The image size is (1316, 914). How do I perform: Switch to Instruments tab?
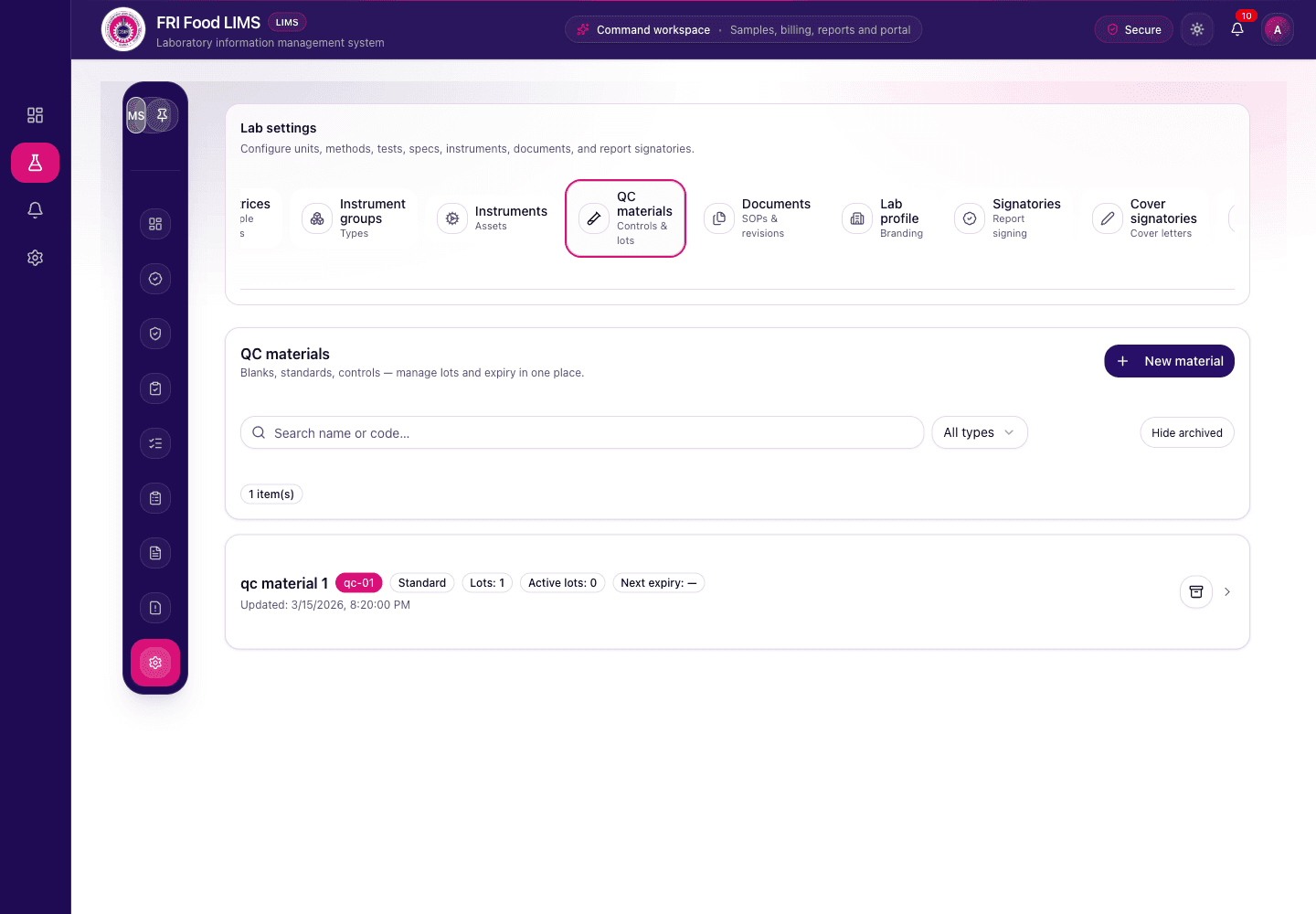(493, 218)
